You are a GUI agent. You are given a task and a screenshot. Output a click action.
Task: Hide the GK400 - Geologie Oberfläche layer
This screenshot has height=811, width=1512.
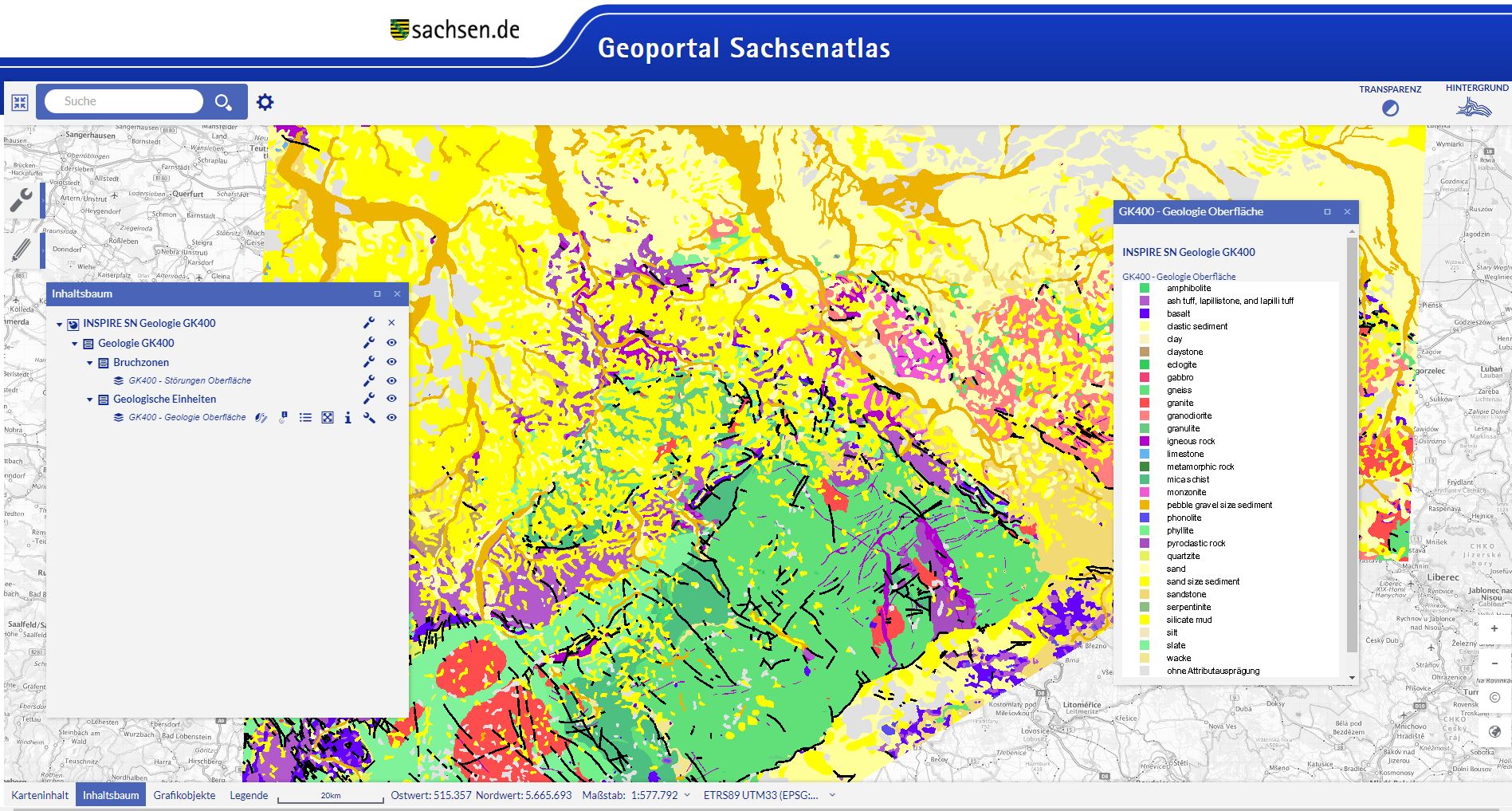(x=391, y=418)
